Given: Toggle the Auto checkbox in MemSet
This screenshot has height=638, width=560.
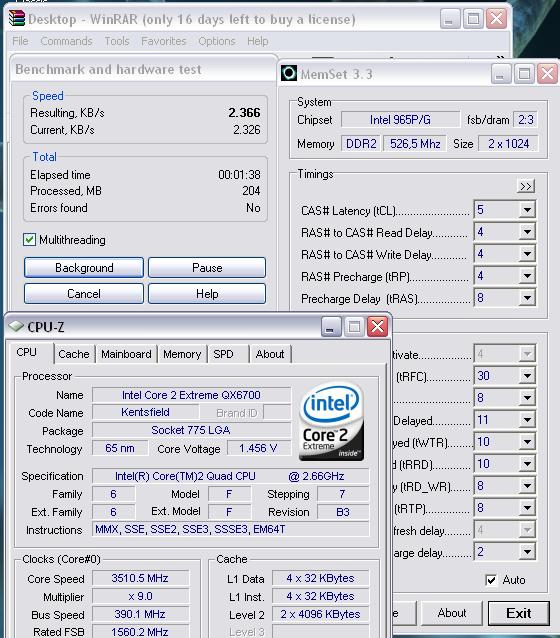Looking at the screenshot, I should tap(492, 580).
